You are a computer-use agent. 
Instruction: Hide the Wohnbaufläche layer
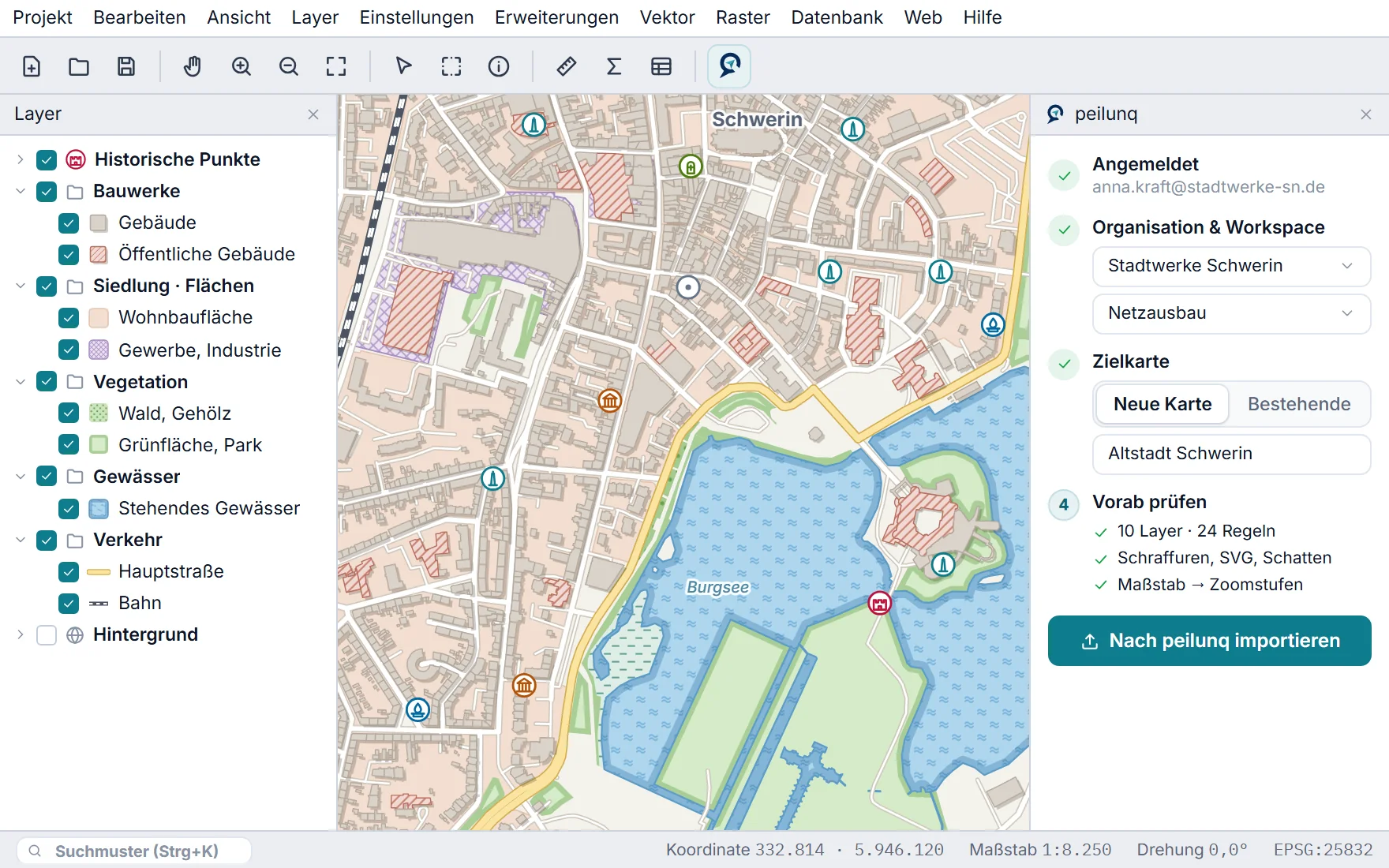[69, 318]
